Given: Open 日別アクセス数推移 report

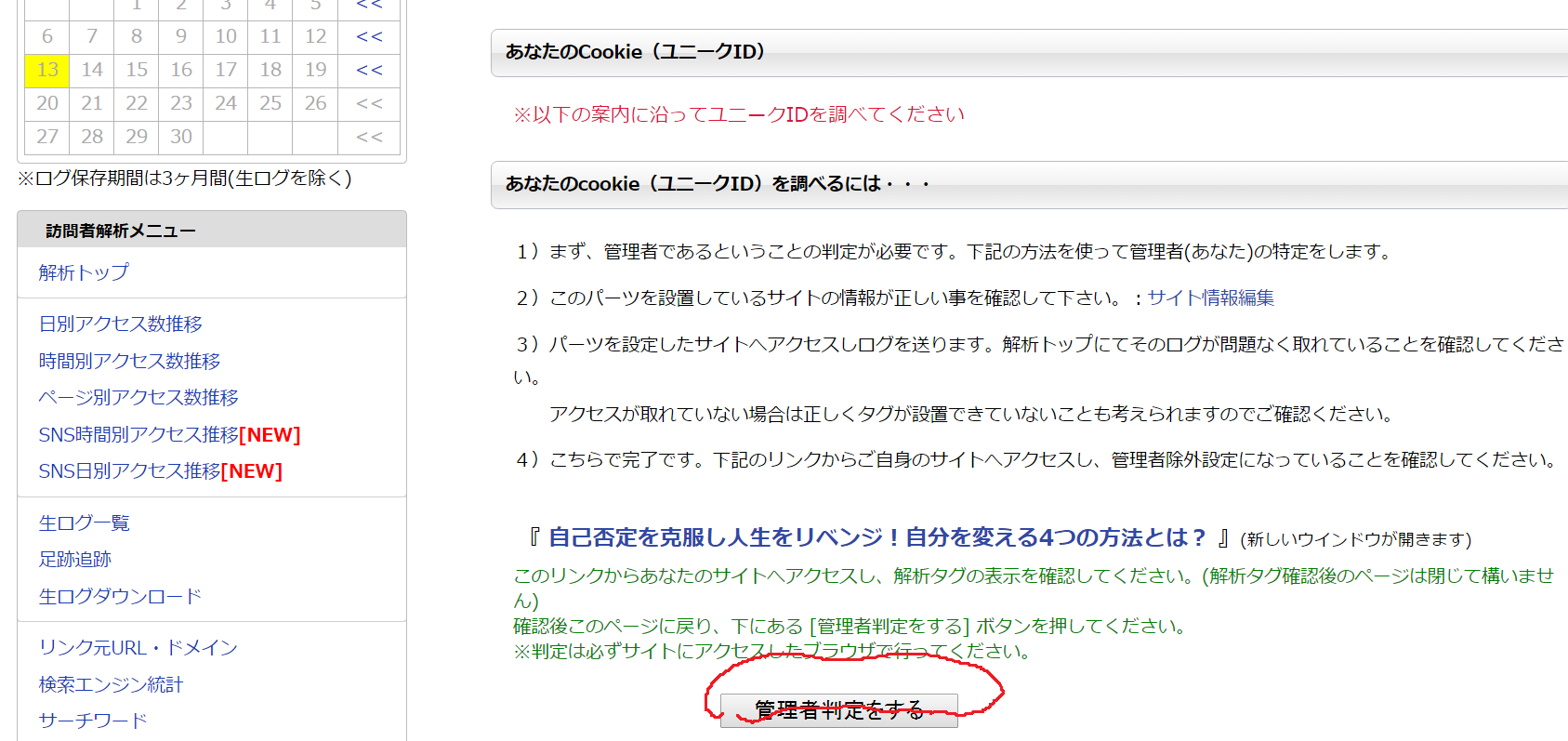Looking at the screenshot, I should pyautogui.click(x=120, y=324).
